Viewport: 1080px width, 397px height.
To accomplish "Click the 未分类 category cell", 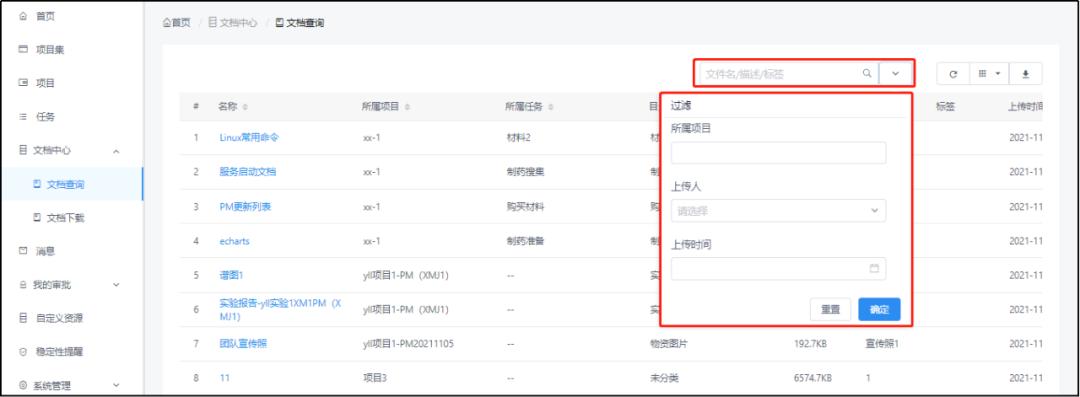I will click(664, 378).
